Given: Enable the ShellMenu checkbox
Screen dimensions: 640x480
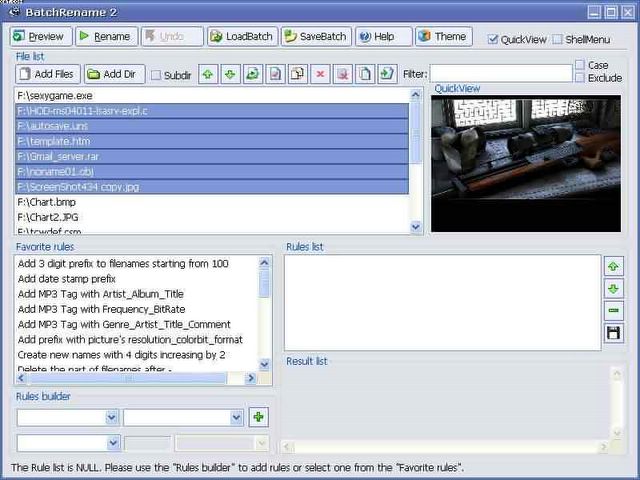Looking at the screenshot, I should (x=557, y=40).
